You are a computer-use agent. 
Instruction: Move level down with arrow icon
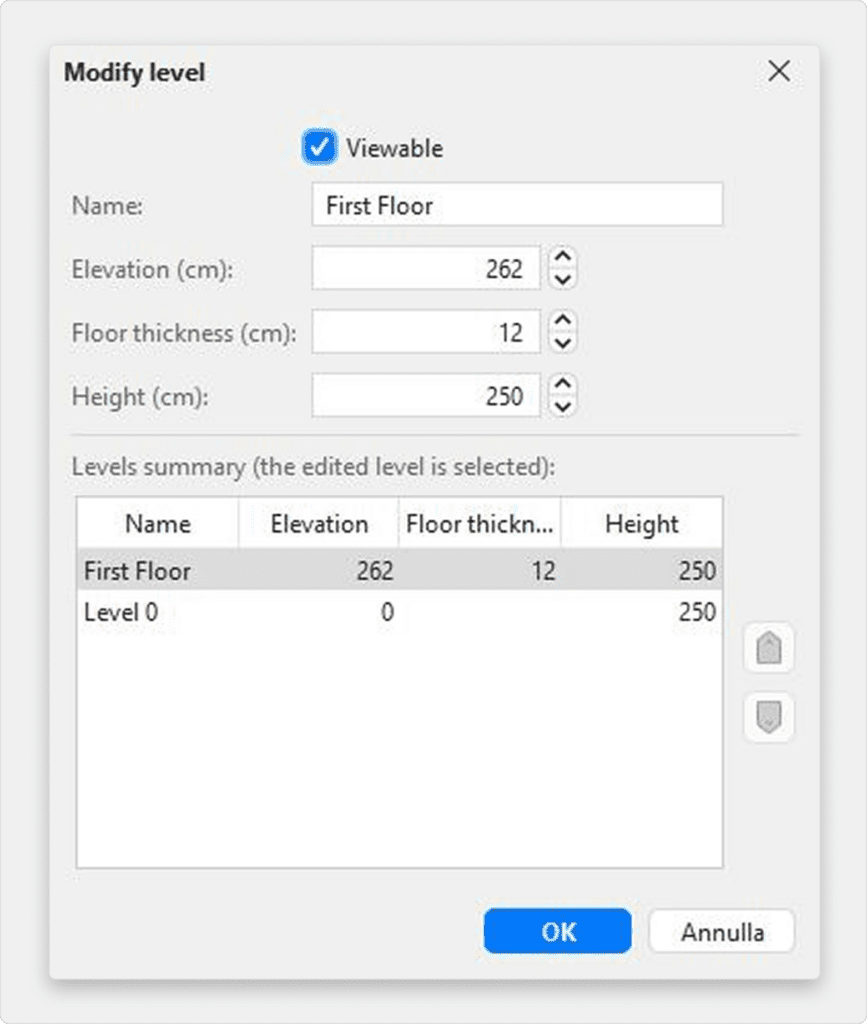pos(768,717)
